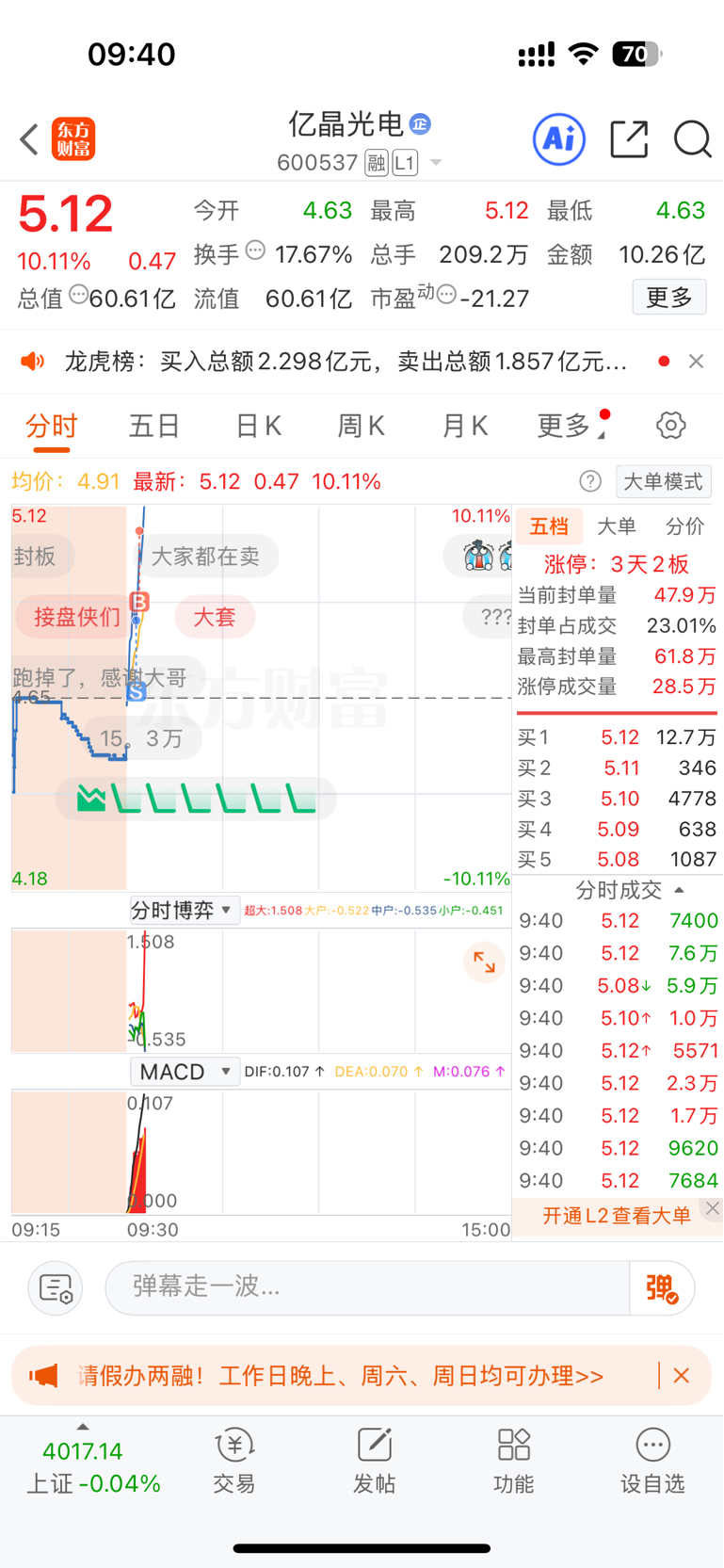Tap the info icon beside 市盈

447,295
